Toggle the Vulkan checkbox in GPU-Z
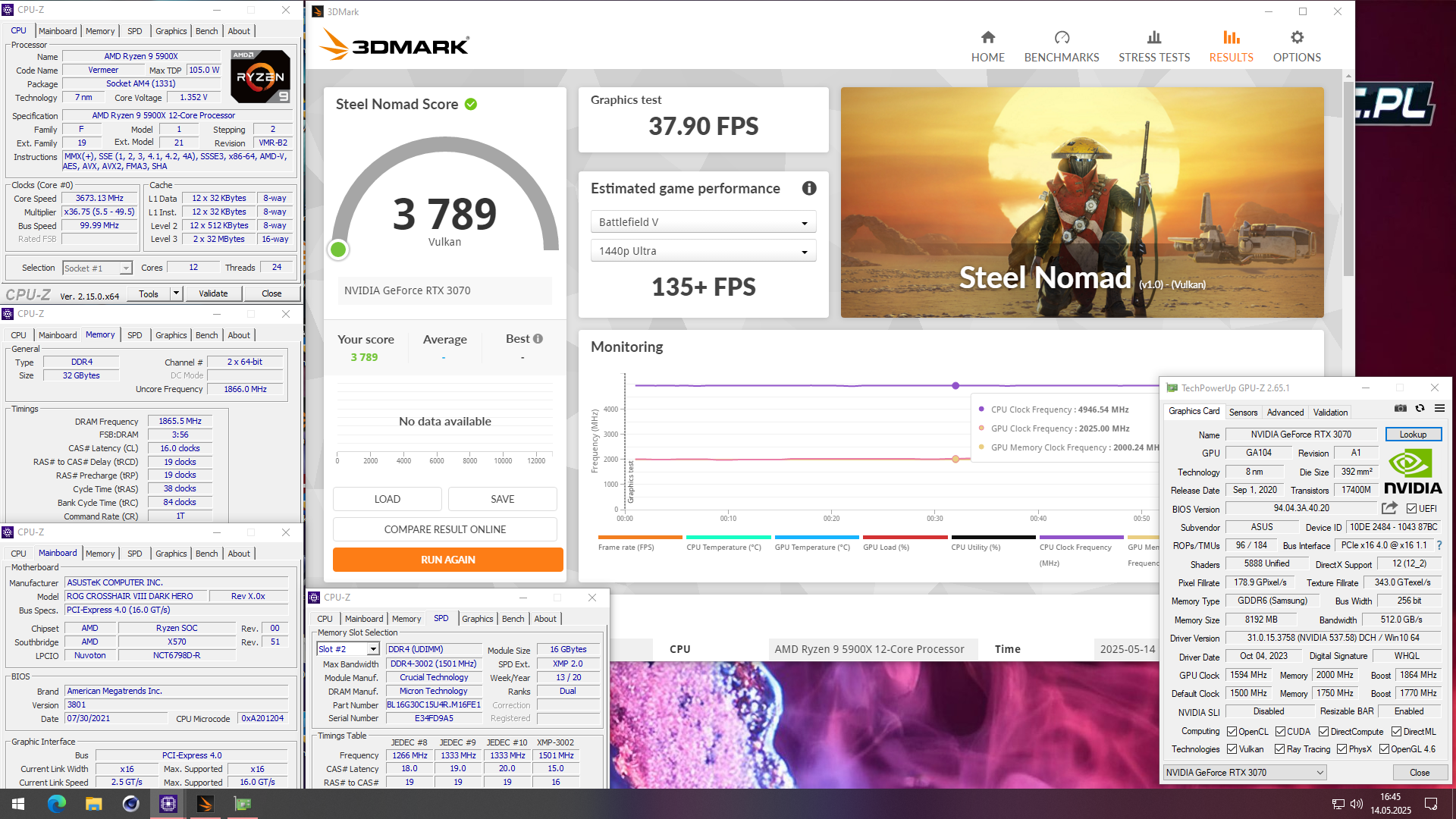This screenshot has width=1456, height=819. click(x=1232, y=749)
